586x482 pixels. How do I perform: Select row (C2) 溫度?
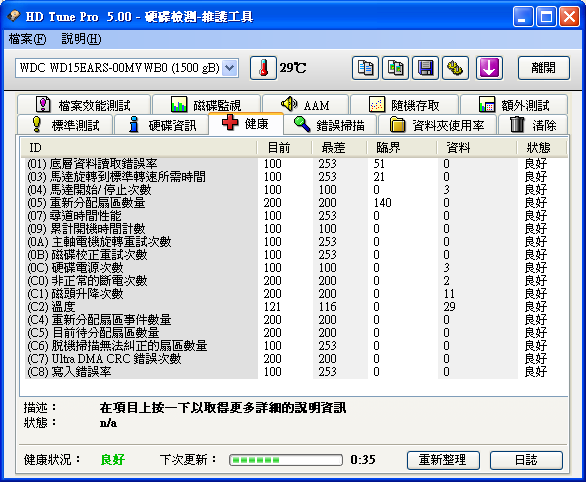click(x=296, y=307)
